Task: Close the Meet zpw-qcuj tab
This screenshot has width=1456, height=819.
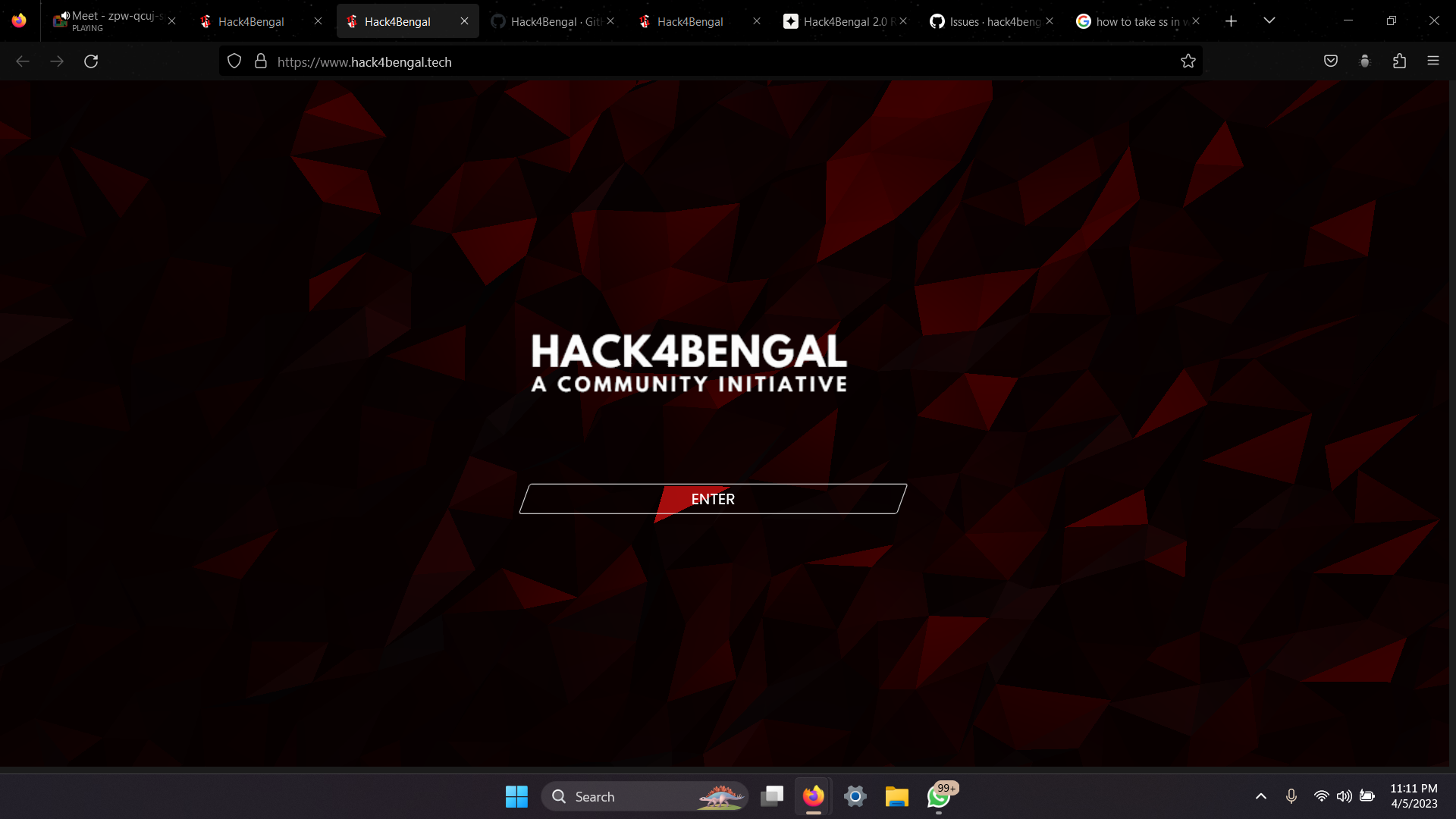Action: [172, 21]
